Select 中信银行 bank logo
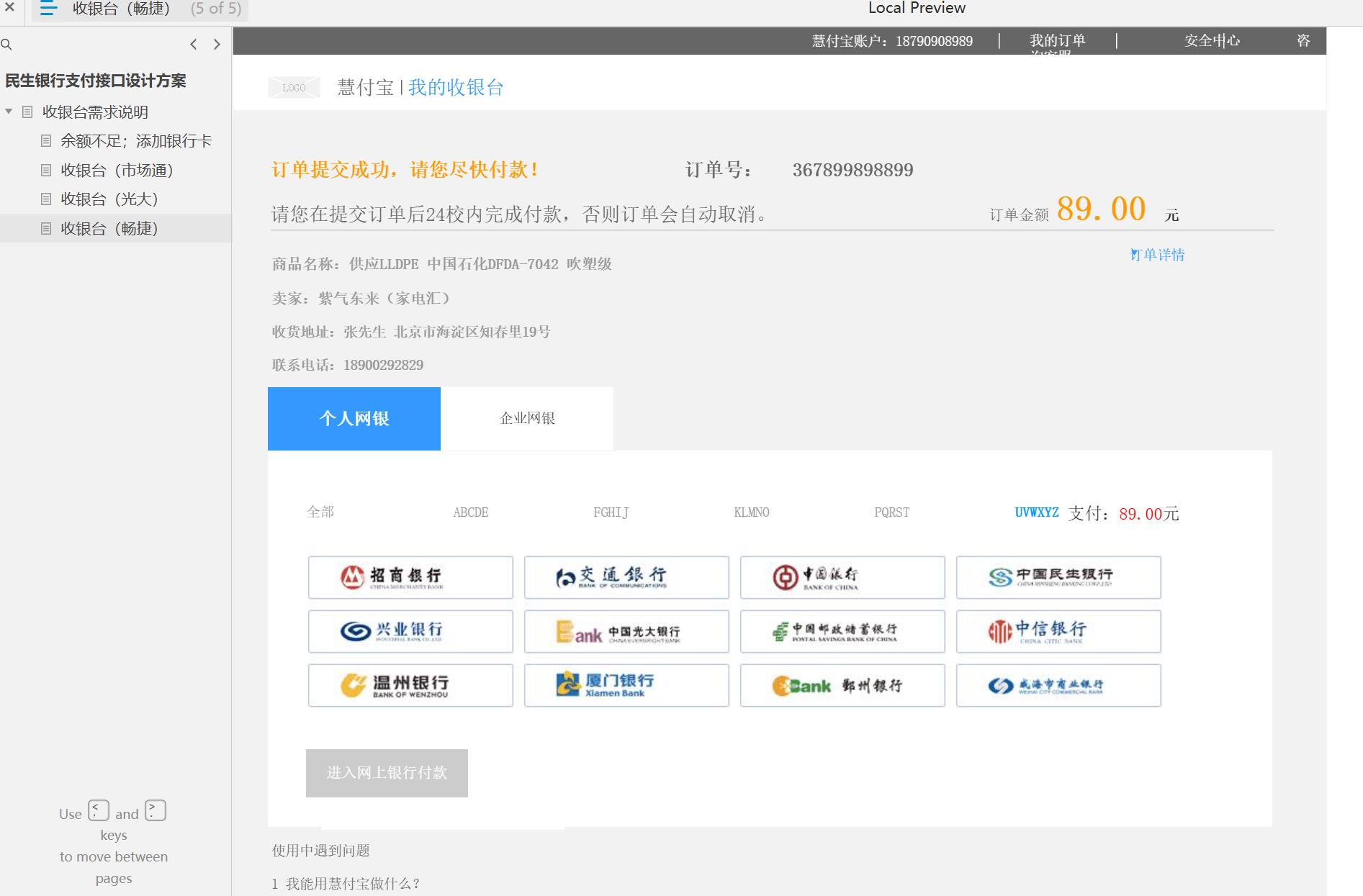Viewport: 1363px width, 896px height. (x=1058, y=631)
